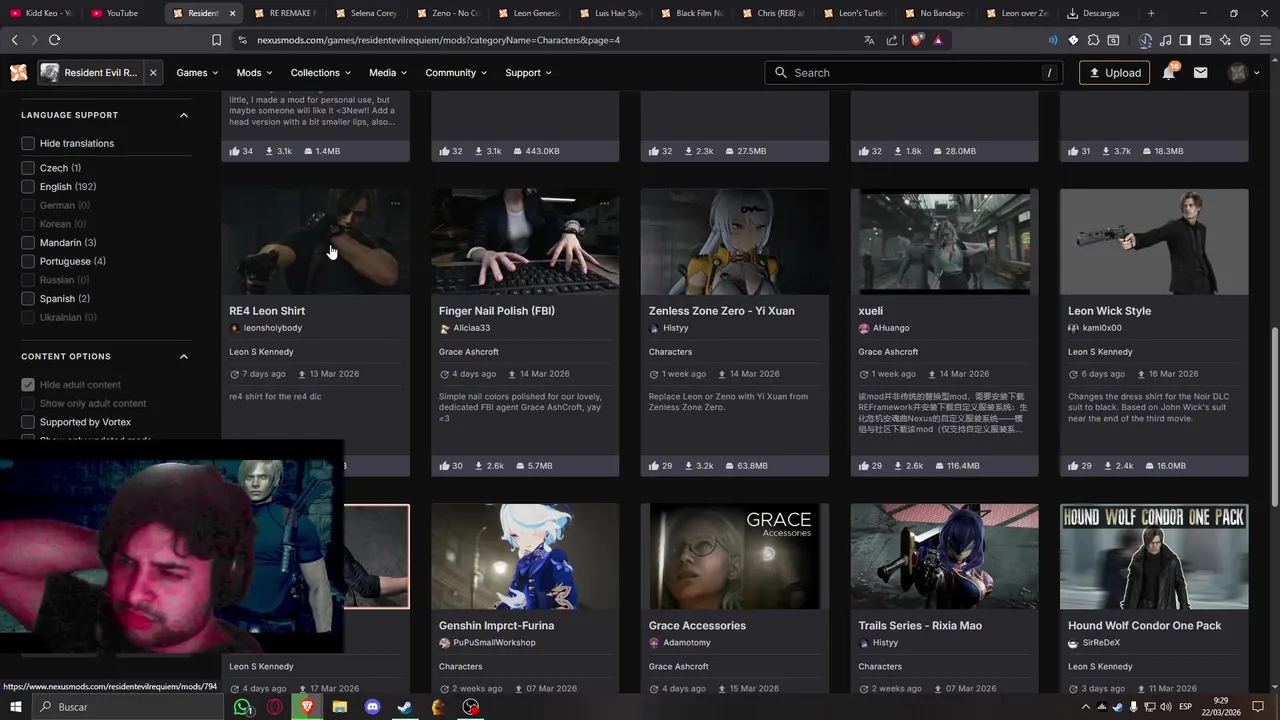The width and height of the screenshot is (1280, 720).
Task: Check the Spanish language filter
Action: click(28, 299)
